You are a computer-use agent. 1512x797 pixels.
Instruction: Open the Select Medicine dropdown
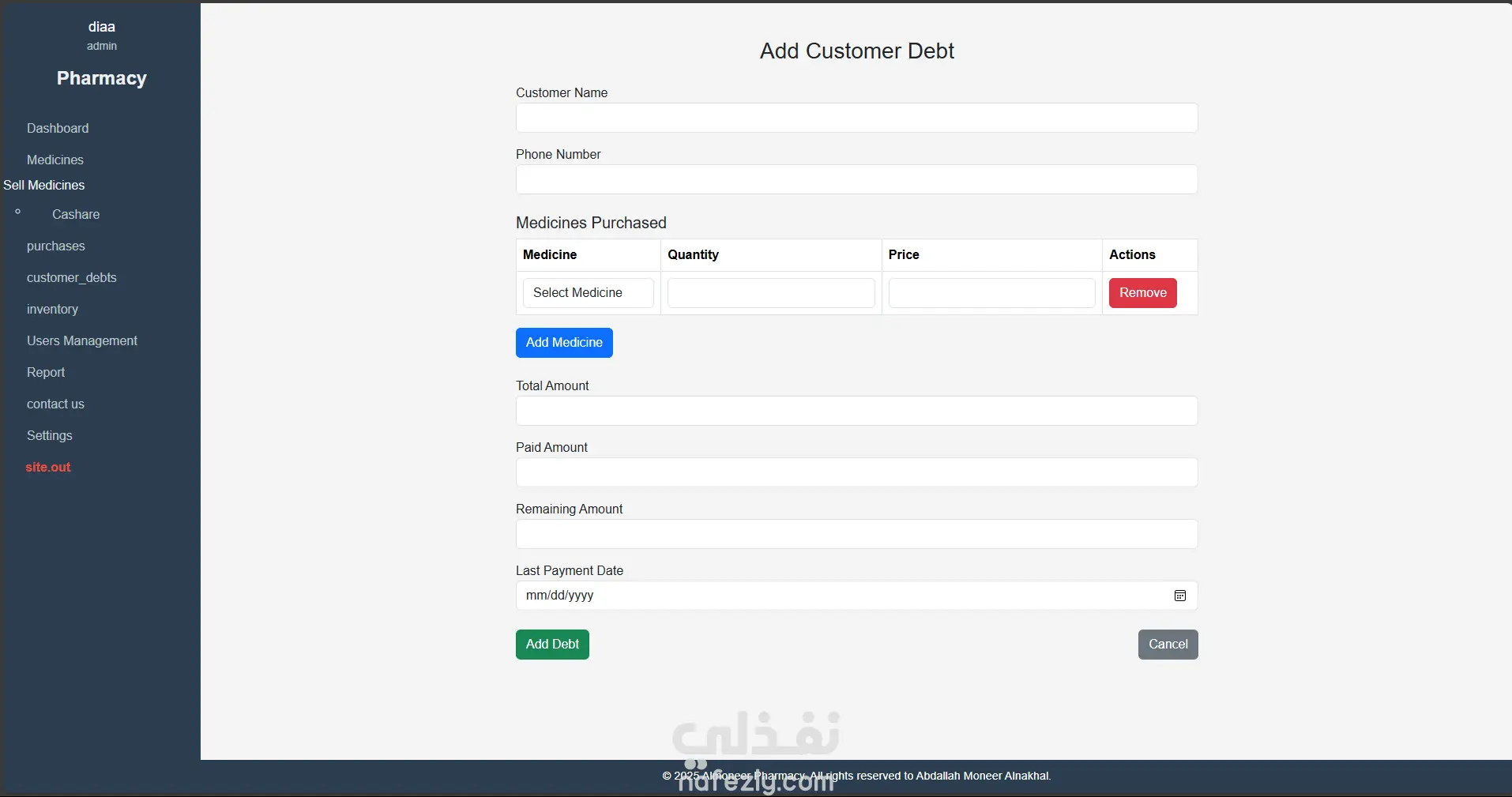pos(588,293)
